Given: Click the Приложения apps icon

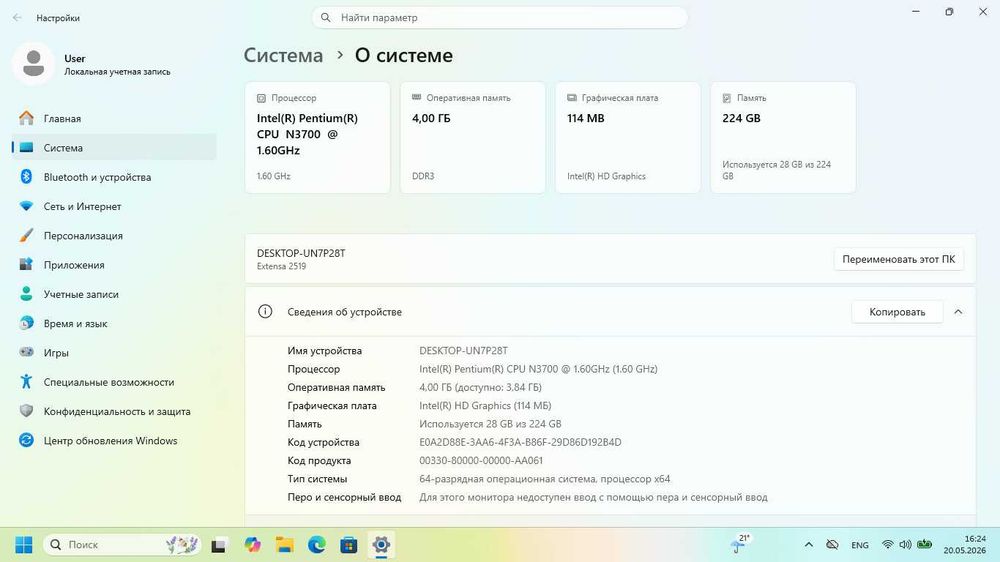Looking at the screenshot, I should 26,265.
